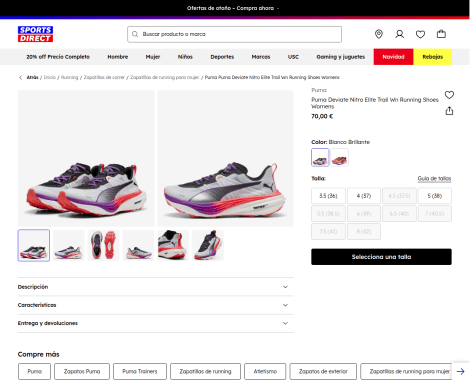475x380 pixels.
Task: Open the large single shoe side image
Action: click(x=225, y=158)
